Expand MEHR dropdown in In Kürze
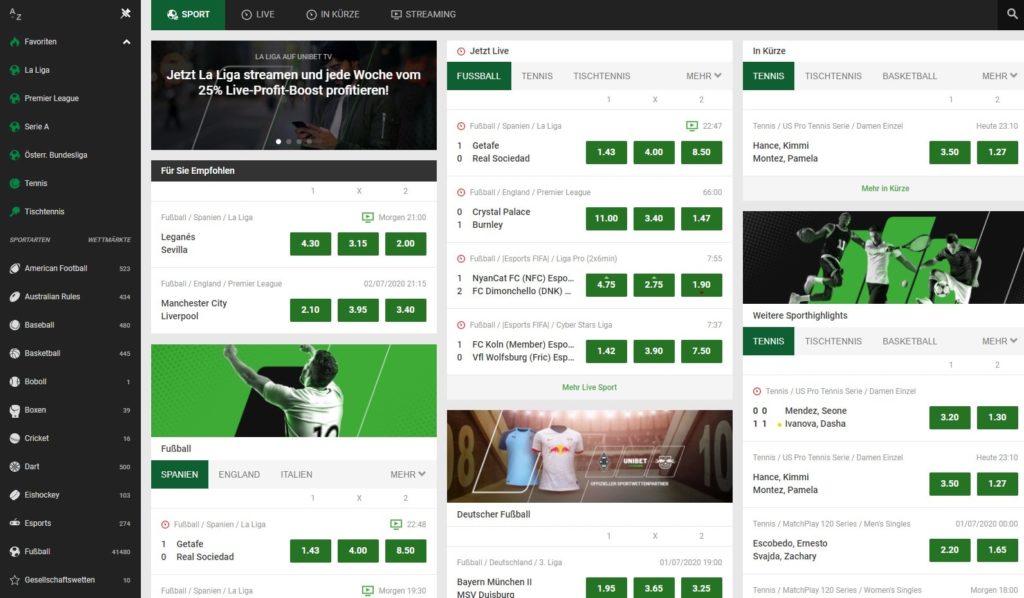Image resolution: width=1024 pixels, height=598 pixels. [x=999, y=76]
